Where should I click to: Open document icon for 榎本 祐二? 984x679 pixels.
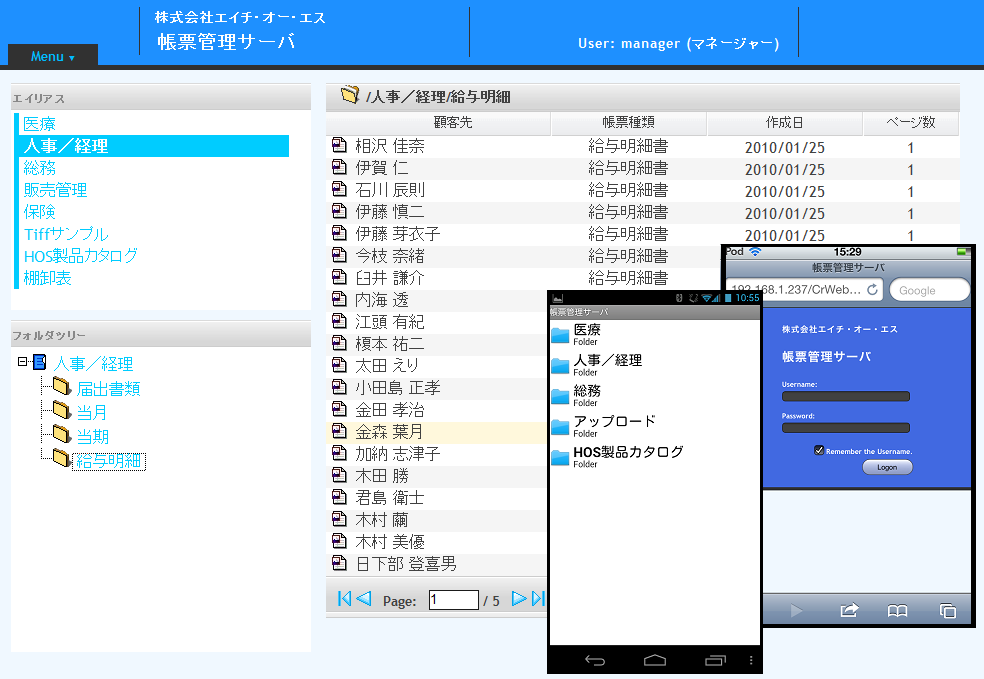pos(339,343)
